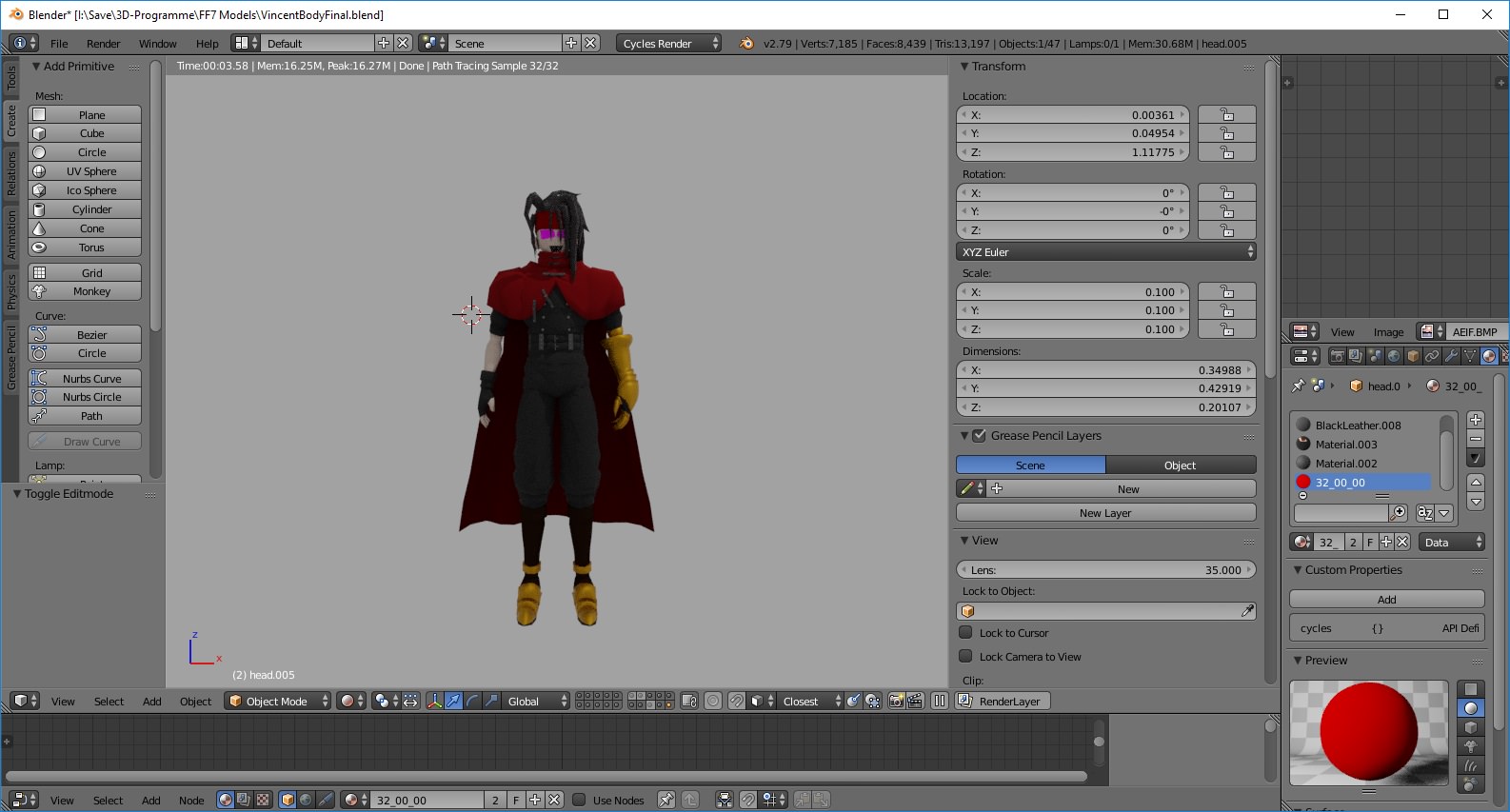Toggle lock for Scale Y
The image size is (1510, 812).
[x=1227, y=310]
